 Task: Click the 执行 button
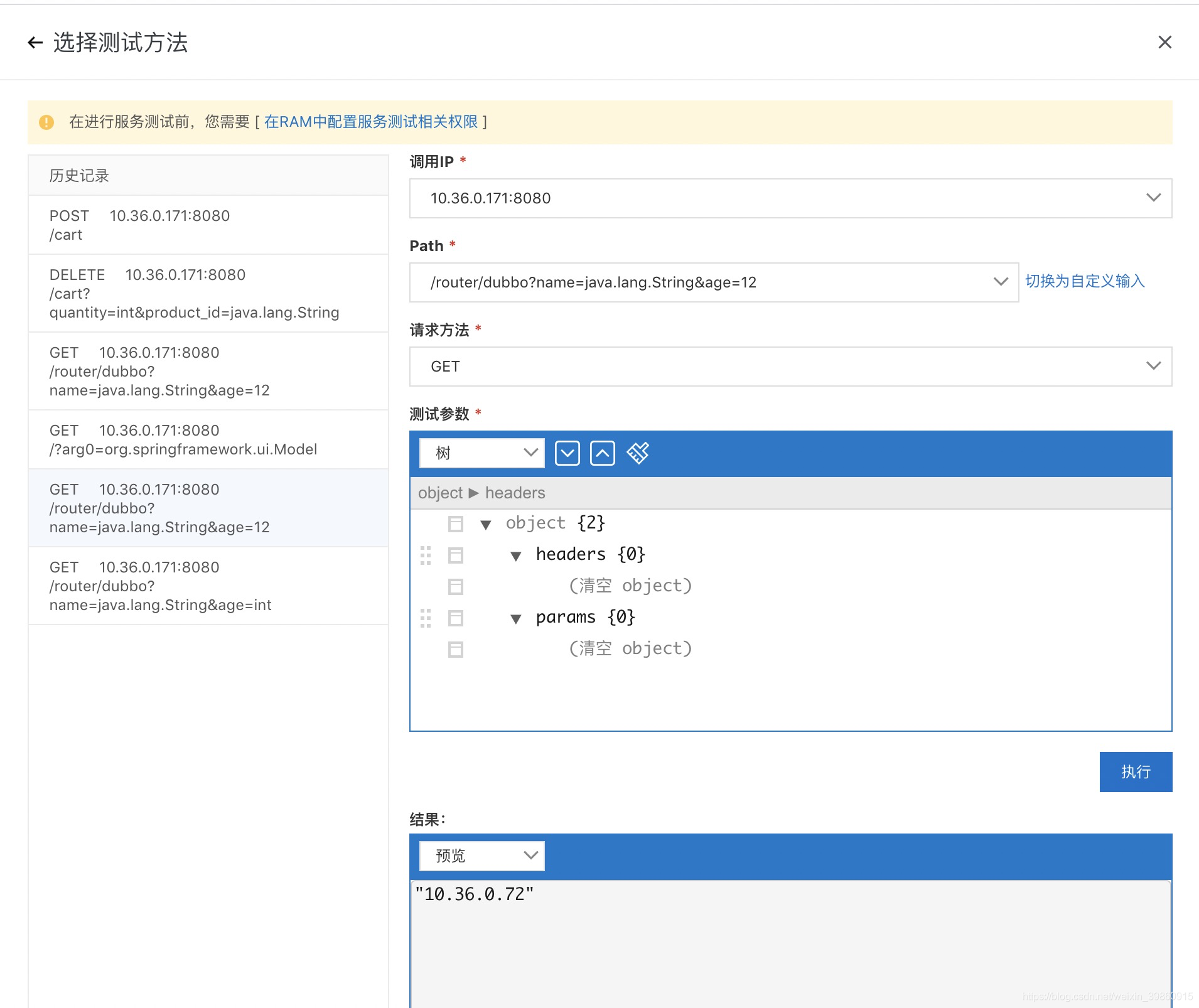(1136, 772)
